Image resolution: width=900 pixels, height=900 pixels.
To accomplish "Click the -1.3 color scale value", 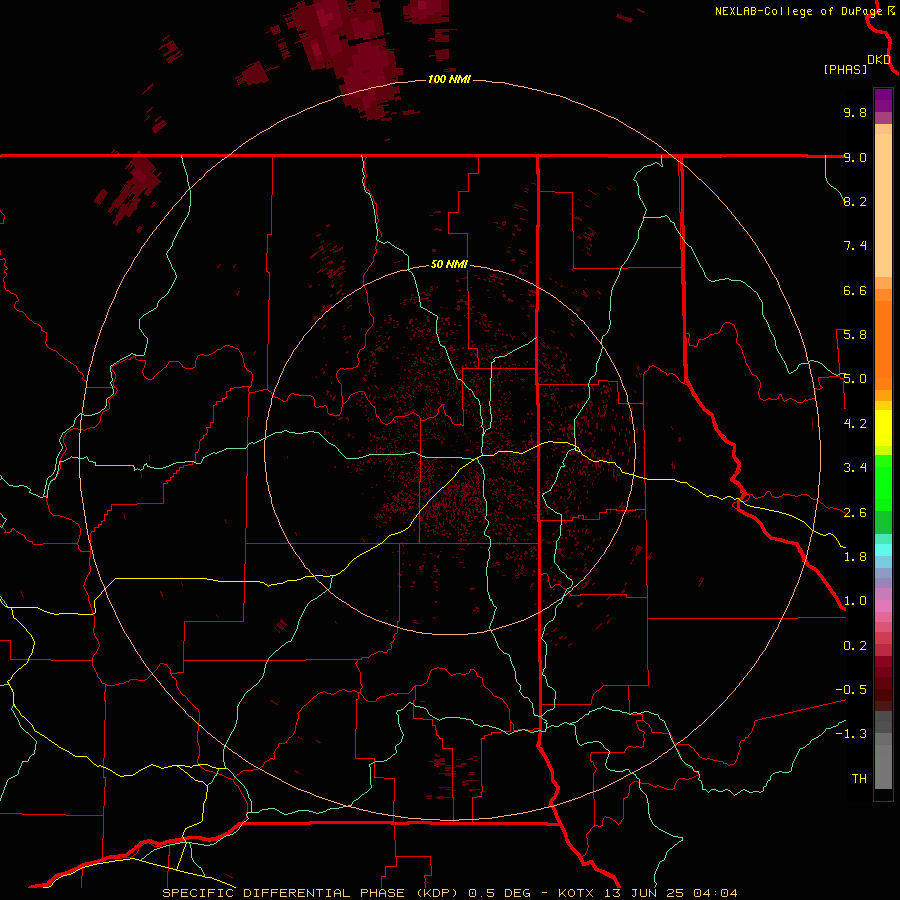I will click(x=851, y=734).
